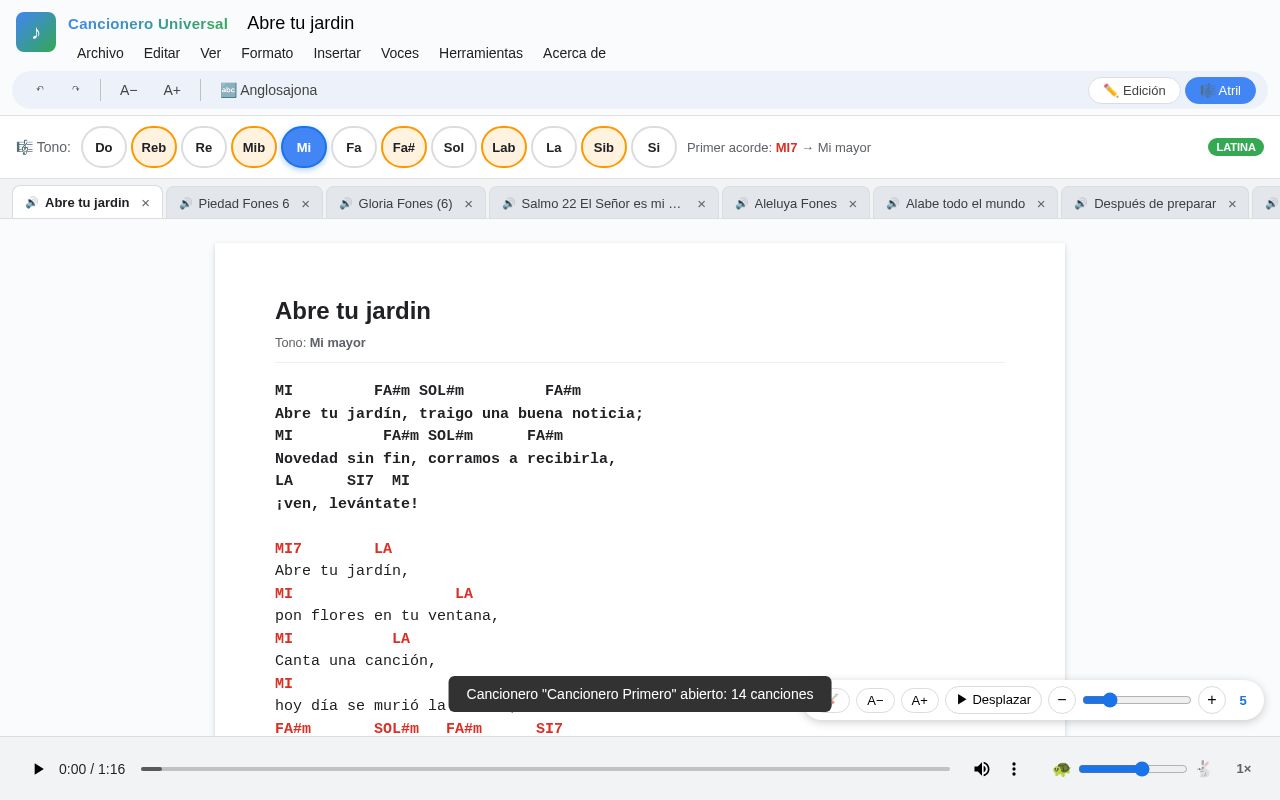Click the redo arrow in toolbar
This screenshot has height=800, width=1280.
75,90
